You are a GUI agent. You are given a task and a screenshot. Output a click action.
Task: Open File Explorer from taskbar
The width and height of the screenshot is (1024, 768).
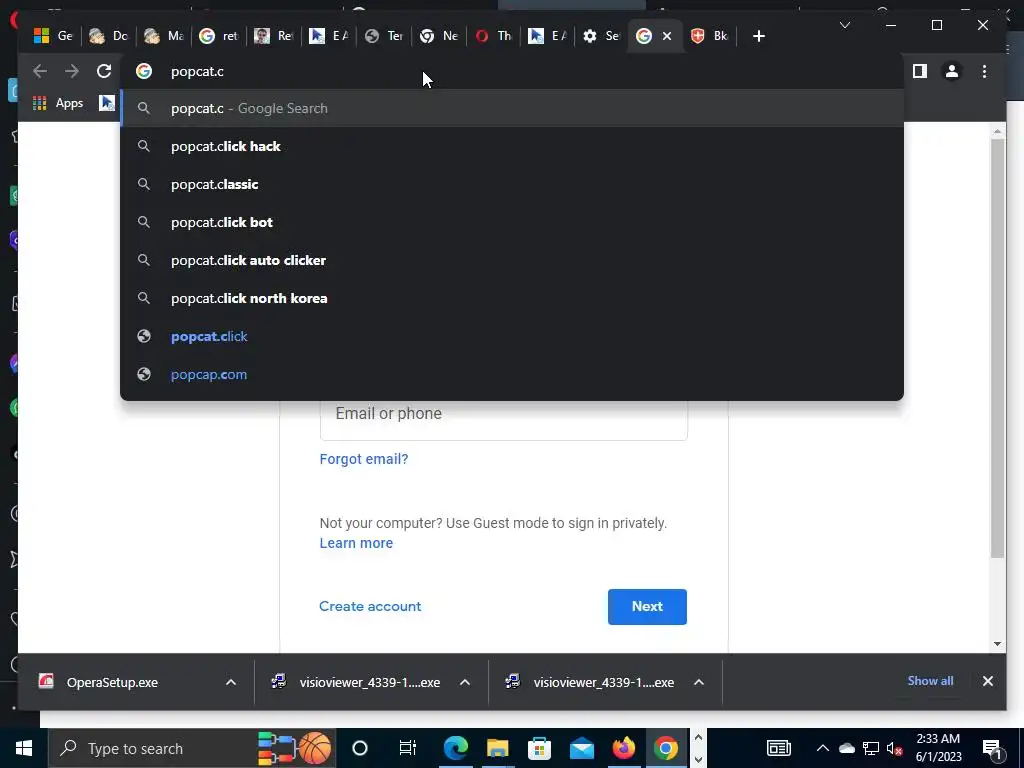point(497,748)
